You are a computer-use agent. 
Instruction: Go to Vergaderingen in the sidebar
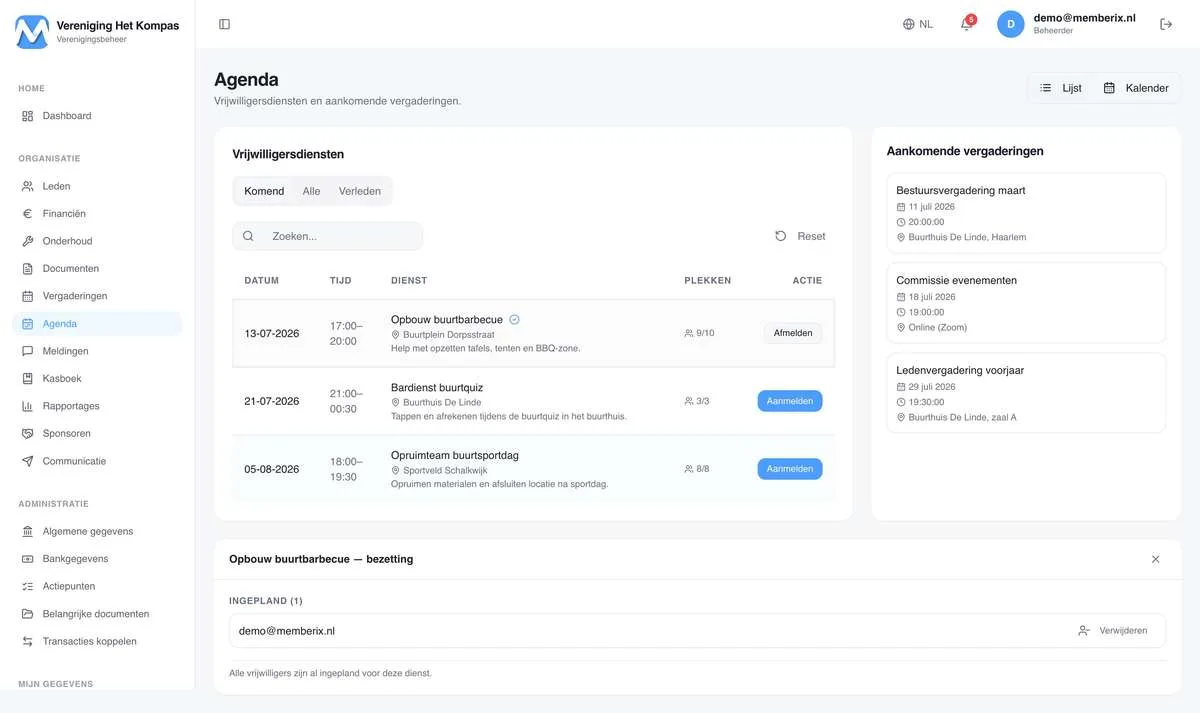[97, 296]
